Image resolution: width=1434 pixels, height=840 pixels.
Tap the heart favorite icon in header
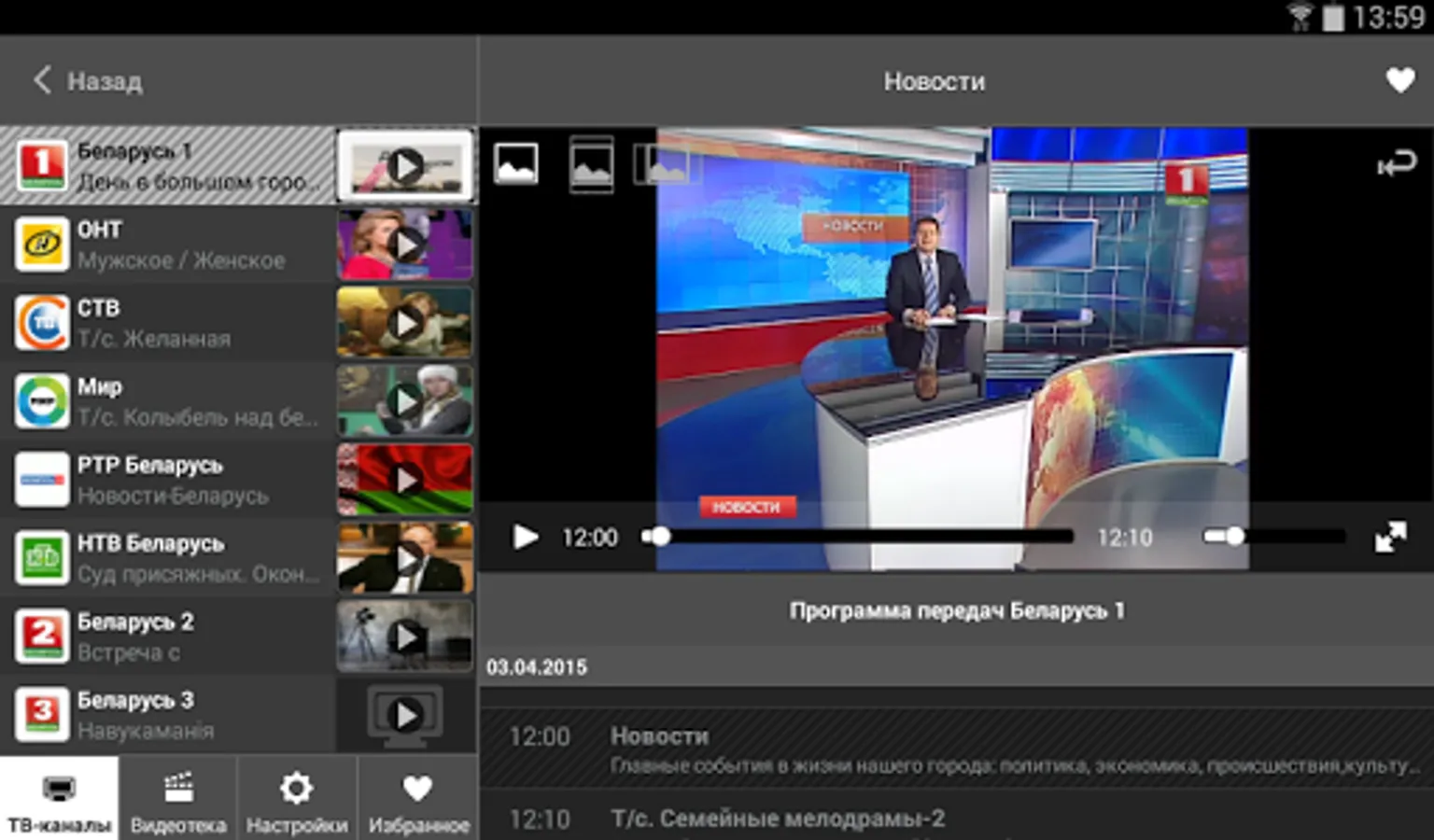pyautogui.click(x=1399, y=81)
